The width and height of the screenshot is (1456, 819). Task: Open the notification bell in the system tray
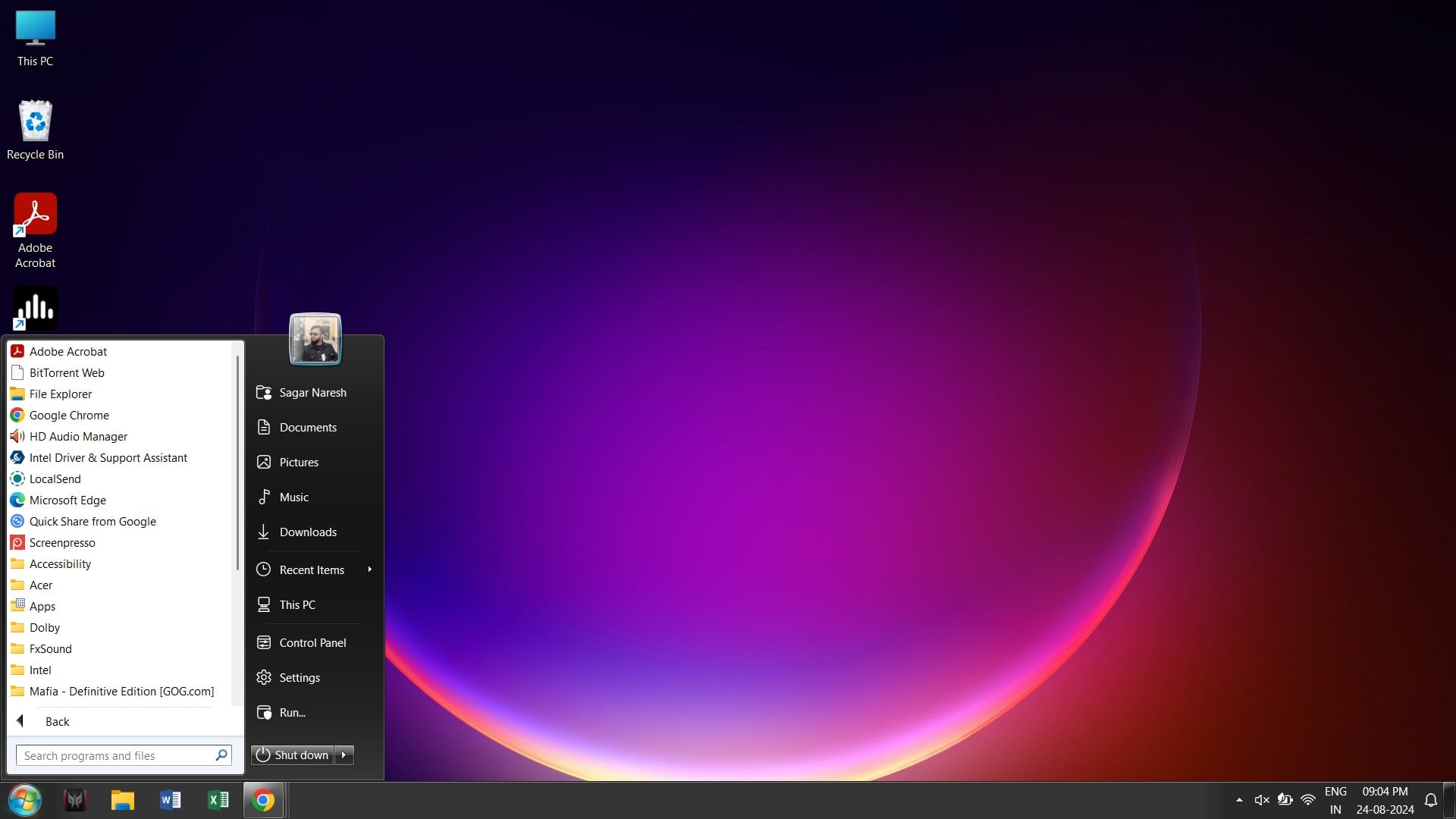1429,800
